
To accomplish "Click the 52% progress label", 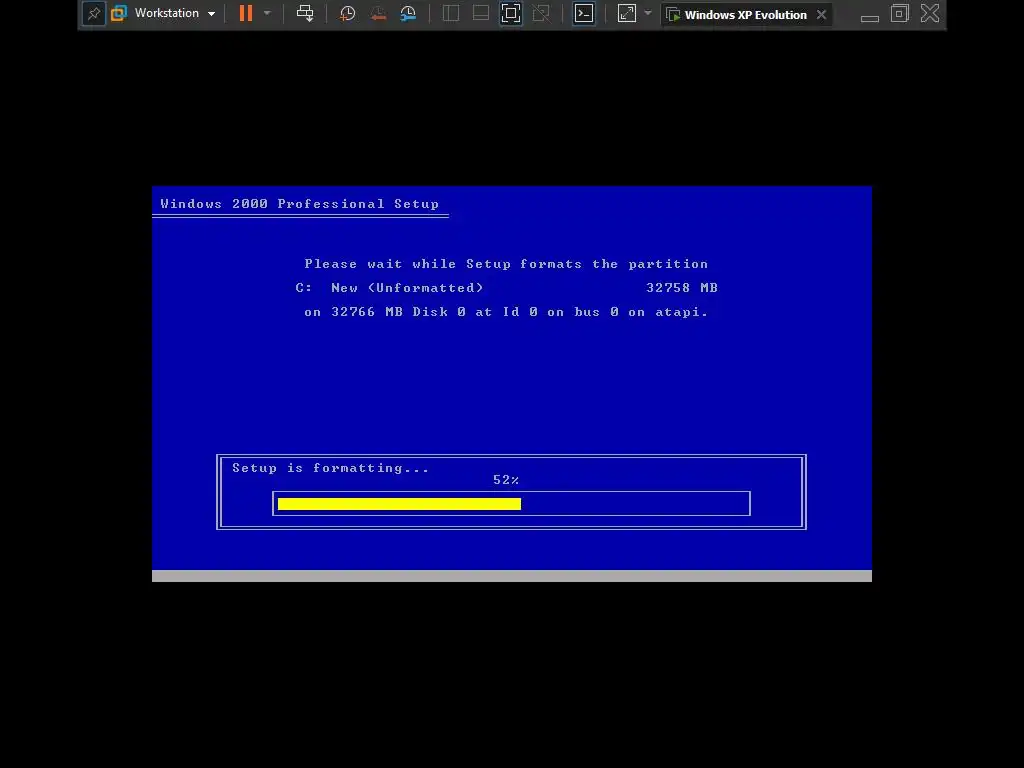I will click(x=506, y=480).
